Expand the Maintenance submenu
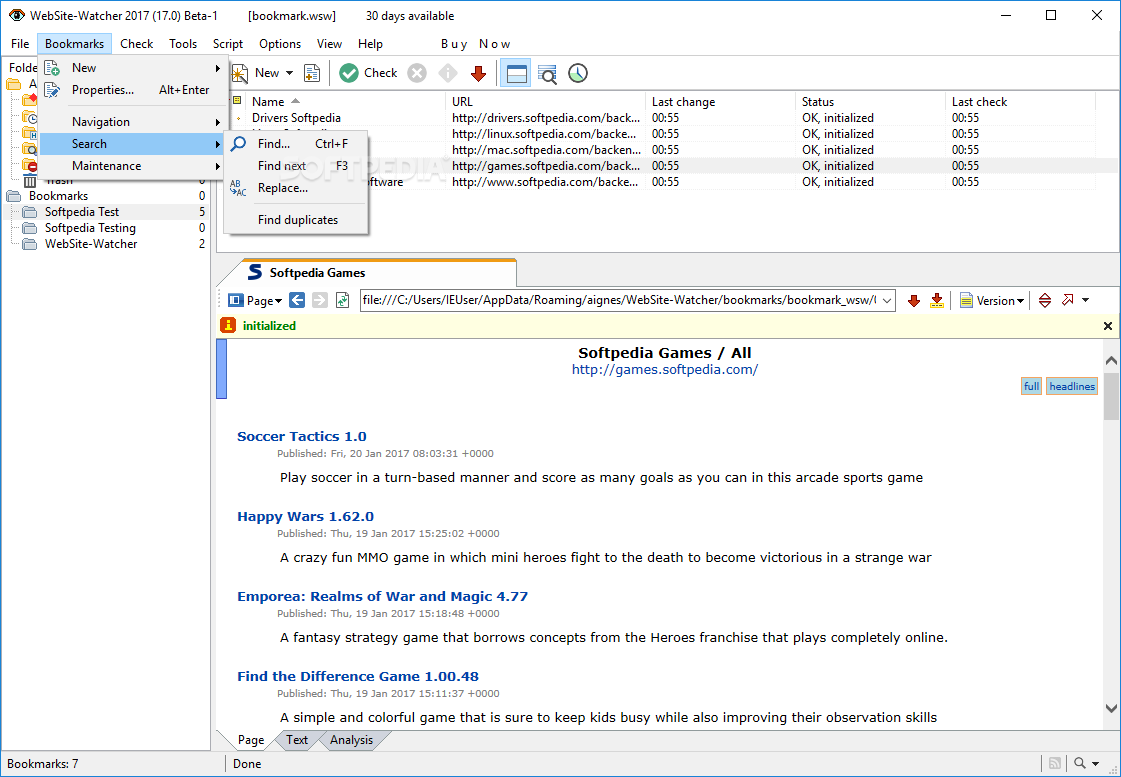Image resolution: width=1121 pixels, height=777 pixels. [x=133, y=166]
